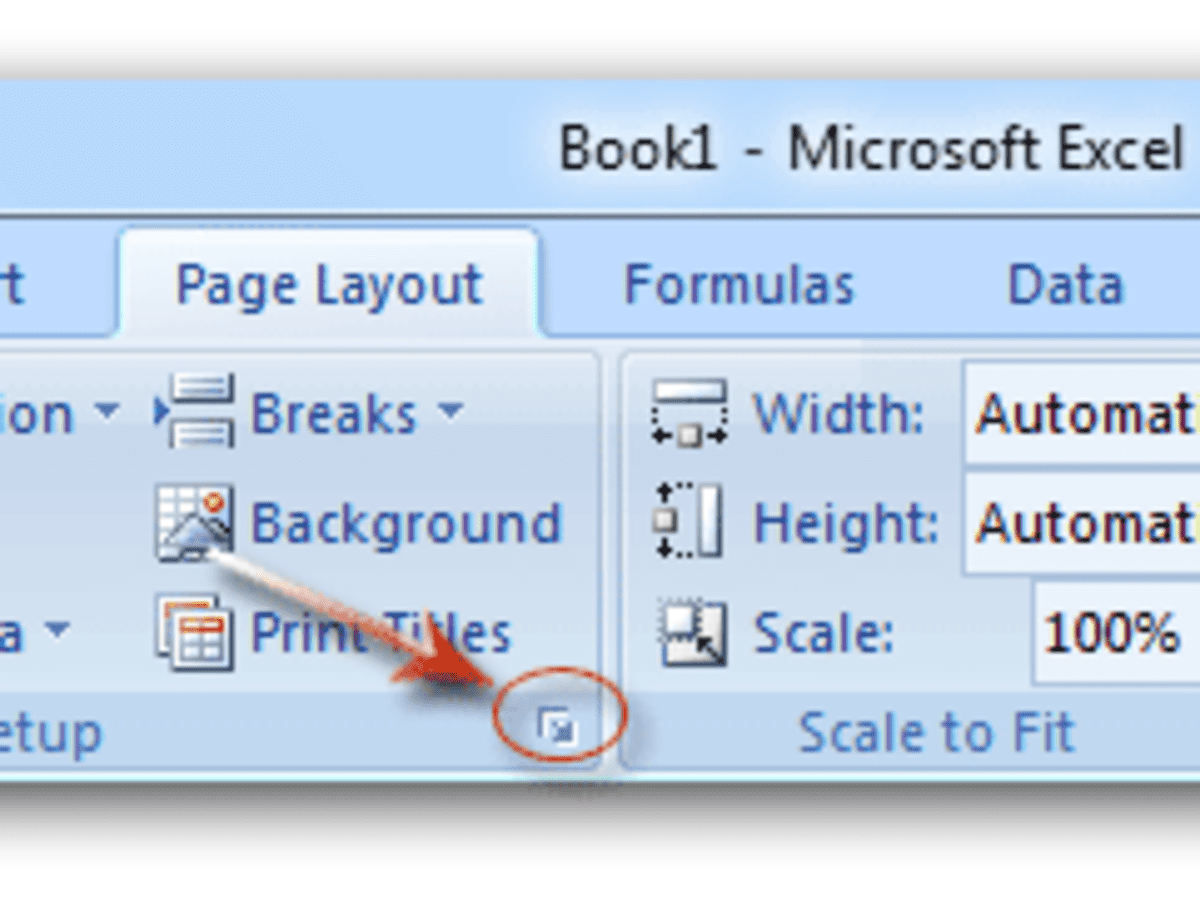
Task: Expand the Orientation dropdown arrow
Action: 106,411
